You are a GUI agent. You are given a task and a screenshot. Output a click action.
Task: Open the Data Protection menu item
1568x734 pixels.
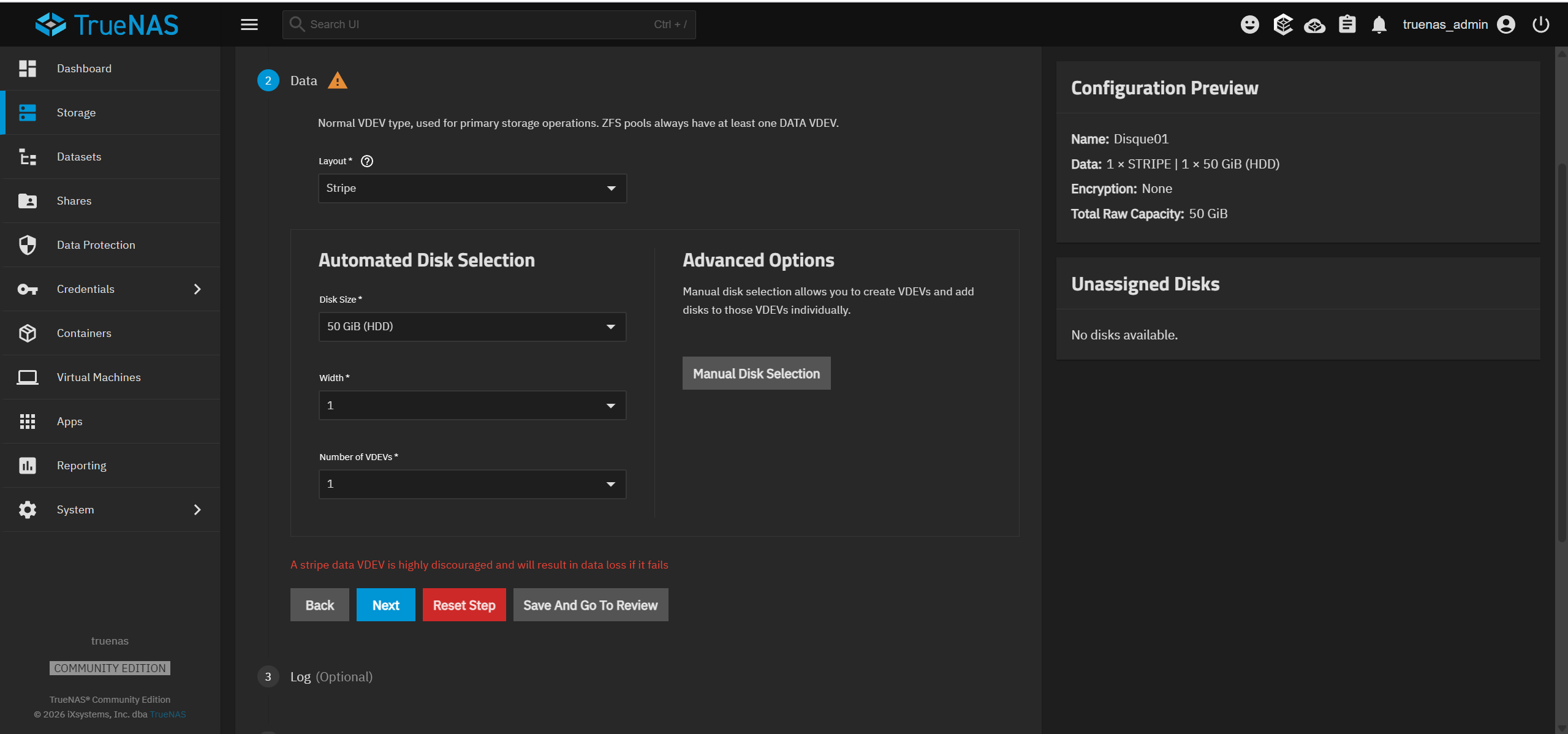tap(110, 245)
